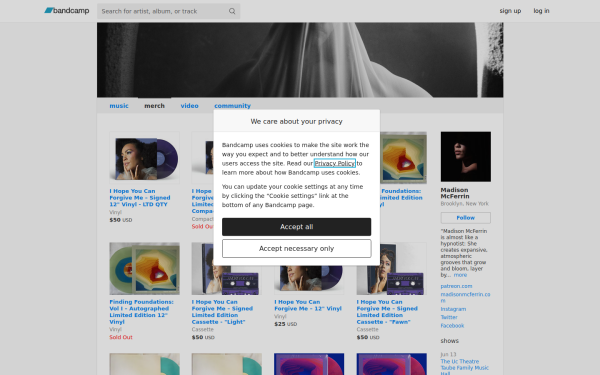Screen dimensions: 600x375
Task: Open the log in link
Action: click(x=541, y=11)
